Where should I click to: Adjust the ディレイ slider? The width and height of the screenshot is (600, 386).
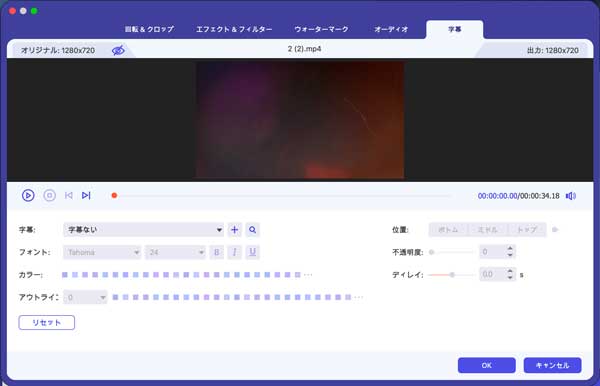452,275
